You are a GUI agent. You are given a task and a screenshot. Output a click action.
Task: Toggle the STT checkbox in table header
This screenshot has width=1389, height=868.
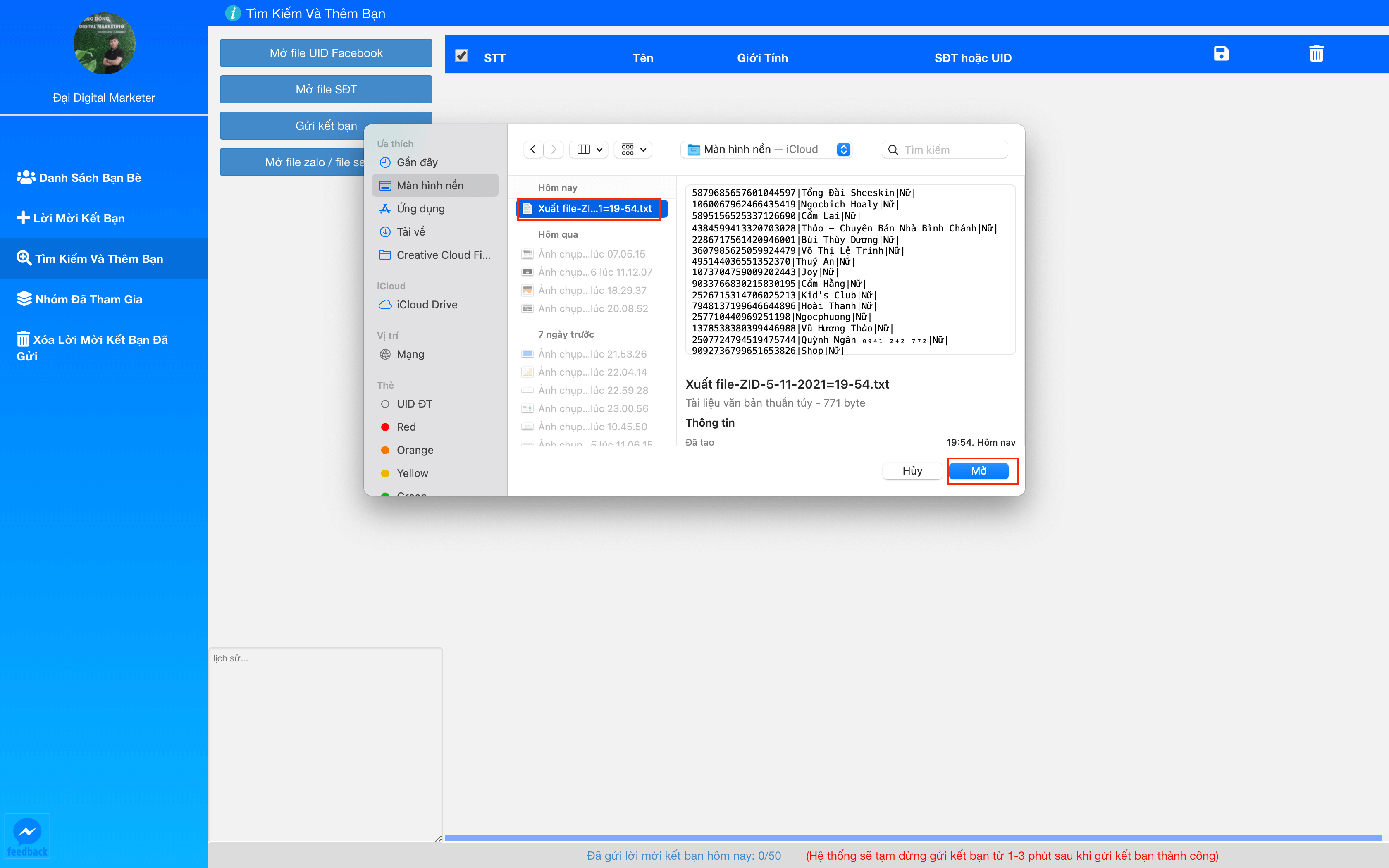(x=462, y=55)
